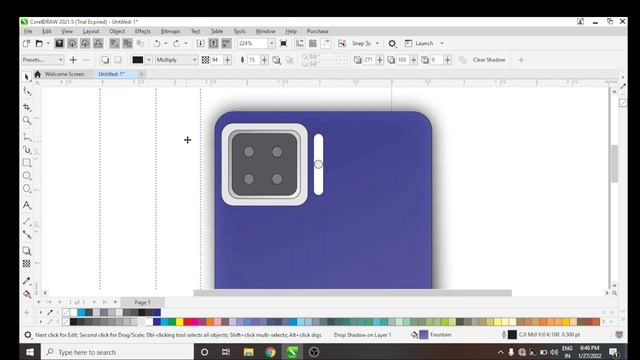Click the shadow opacity value field
Viewport: 640px width, 360px height.
216,60
